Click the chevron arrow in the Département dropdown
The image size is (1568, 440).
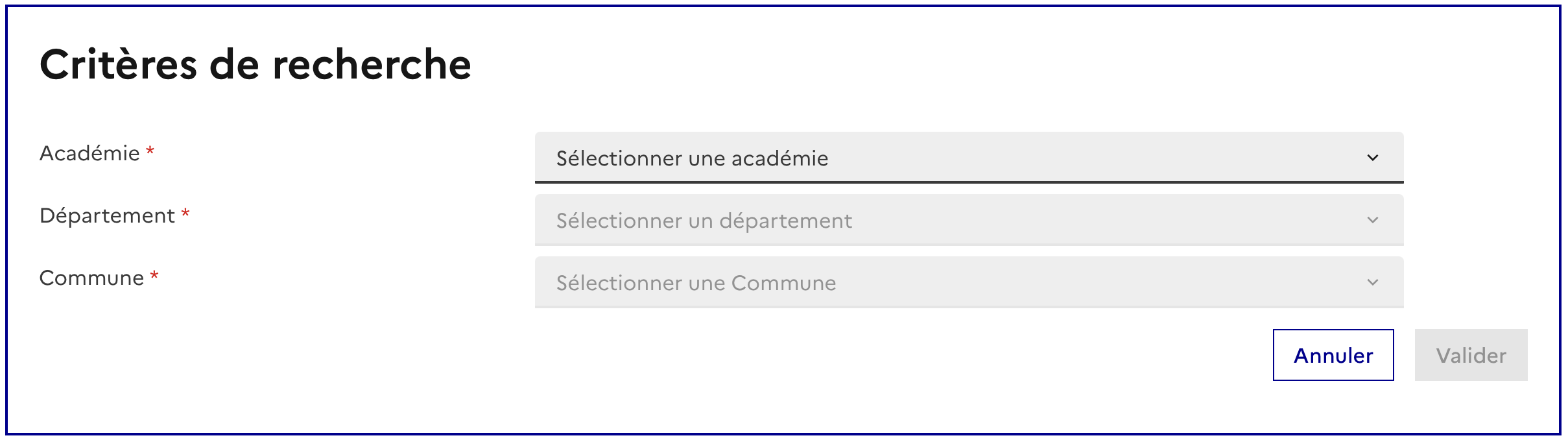pyautogui.click(x=1372, y=220)
